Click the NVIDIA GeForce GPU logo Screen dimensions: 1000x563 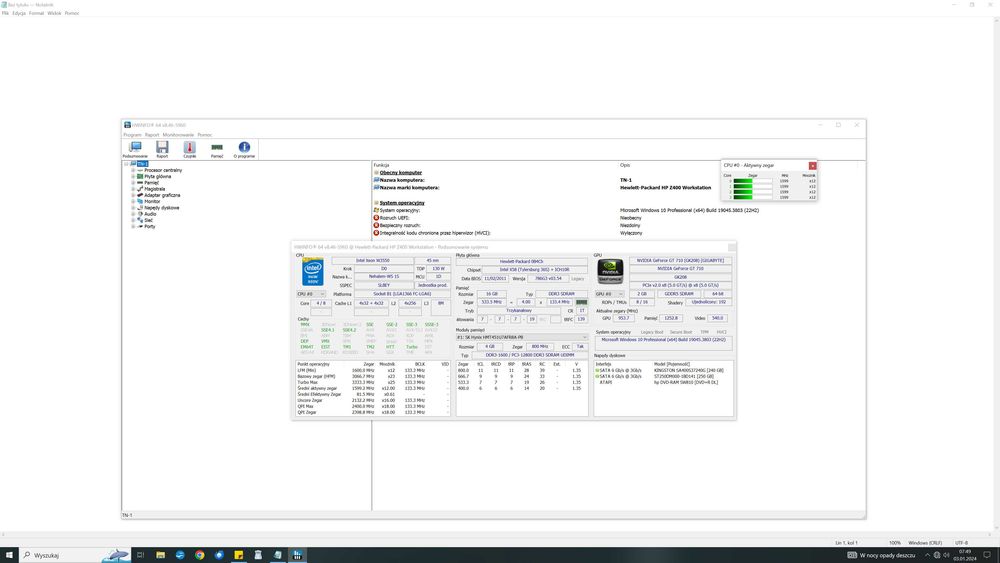coord(610,272)
